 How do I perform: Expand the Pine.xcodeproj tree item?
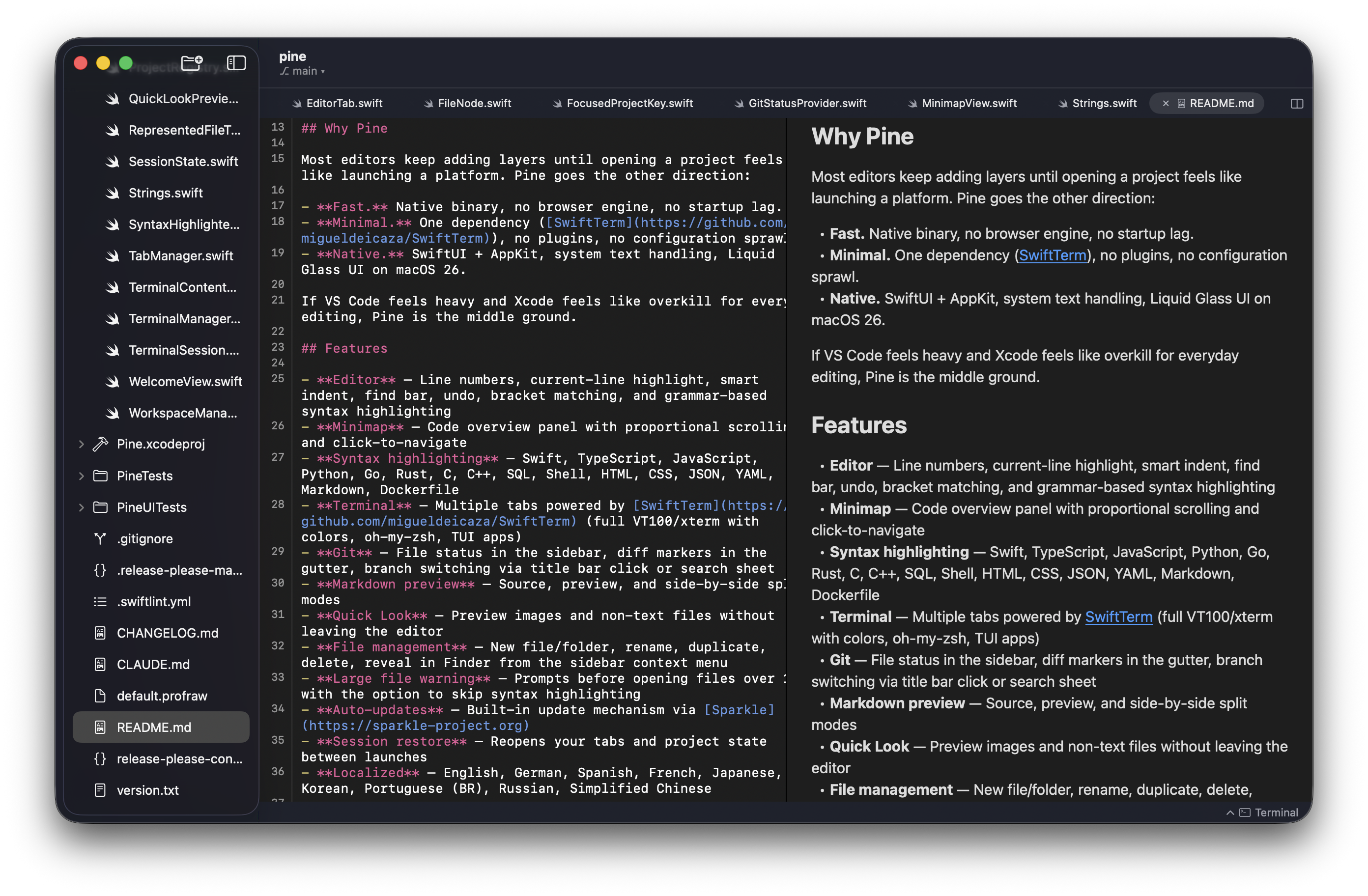click(x=81, y=444)
